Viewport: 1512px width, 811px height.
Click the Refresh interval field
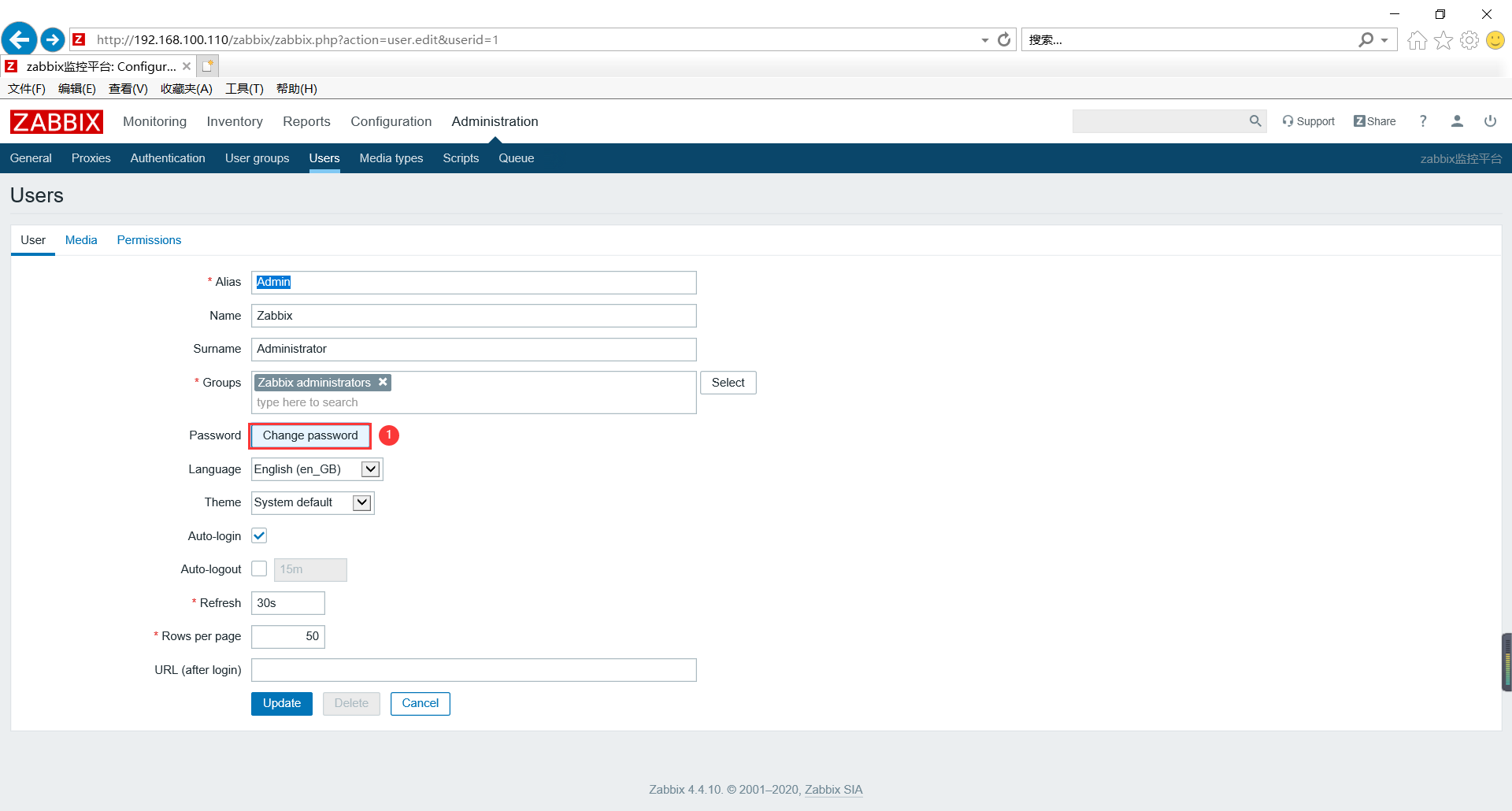288,603
